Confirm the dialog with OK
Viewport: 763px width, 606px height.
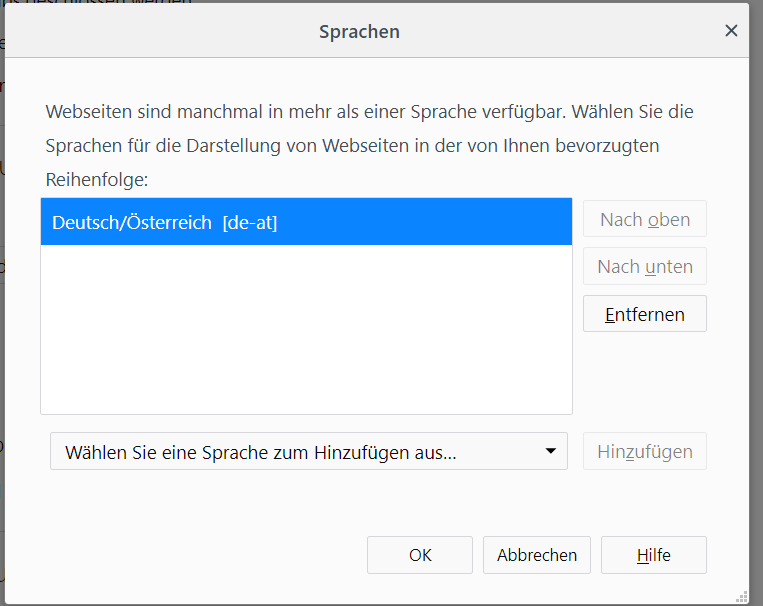tap(420, 555)
